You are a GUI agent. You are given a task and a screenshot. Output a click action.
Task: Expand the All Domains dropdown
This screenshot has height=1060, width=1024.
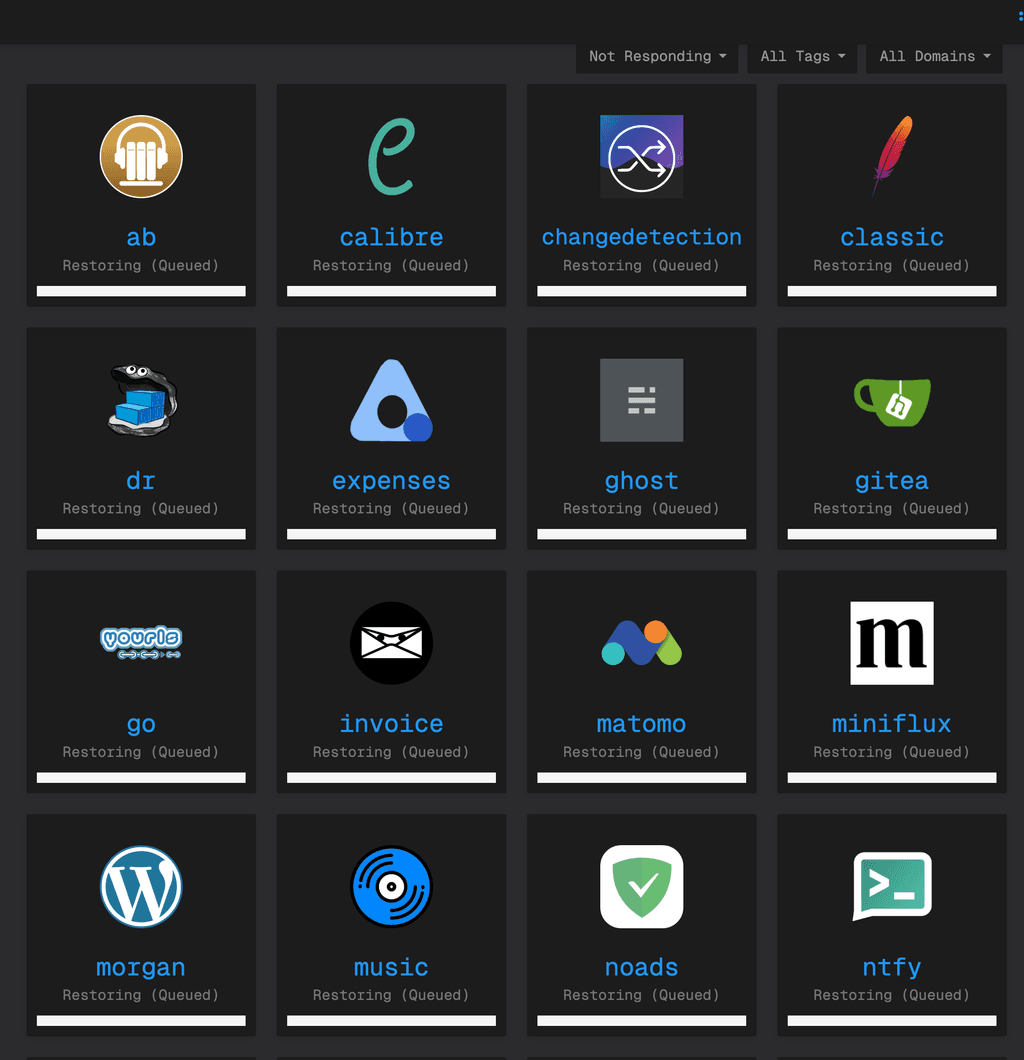click(934, 57)
